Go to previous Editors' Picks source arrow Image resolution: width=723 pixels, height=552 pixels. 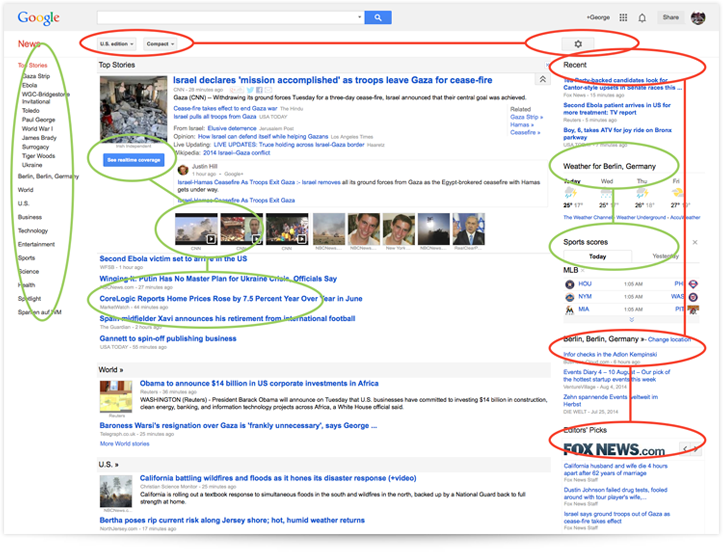click(685, 449)
